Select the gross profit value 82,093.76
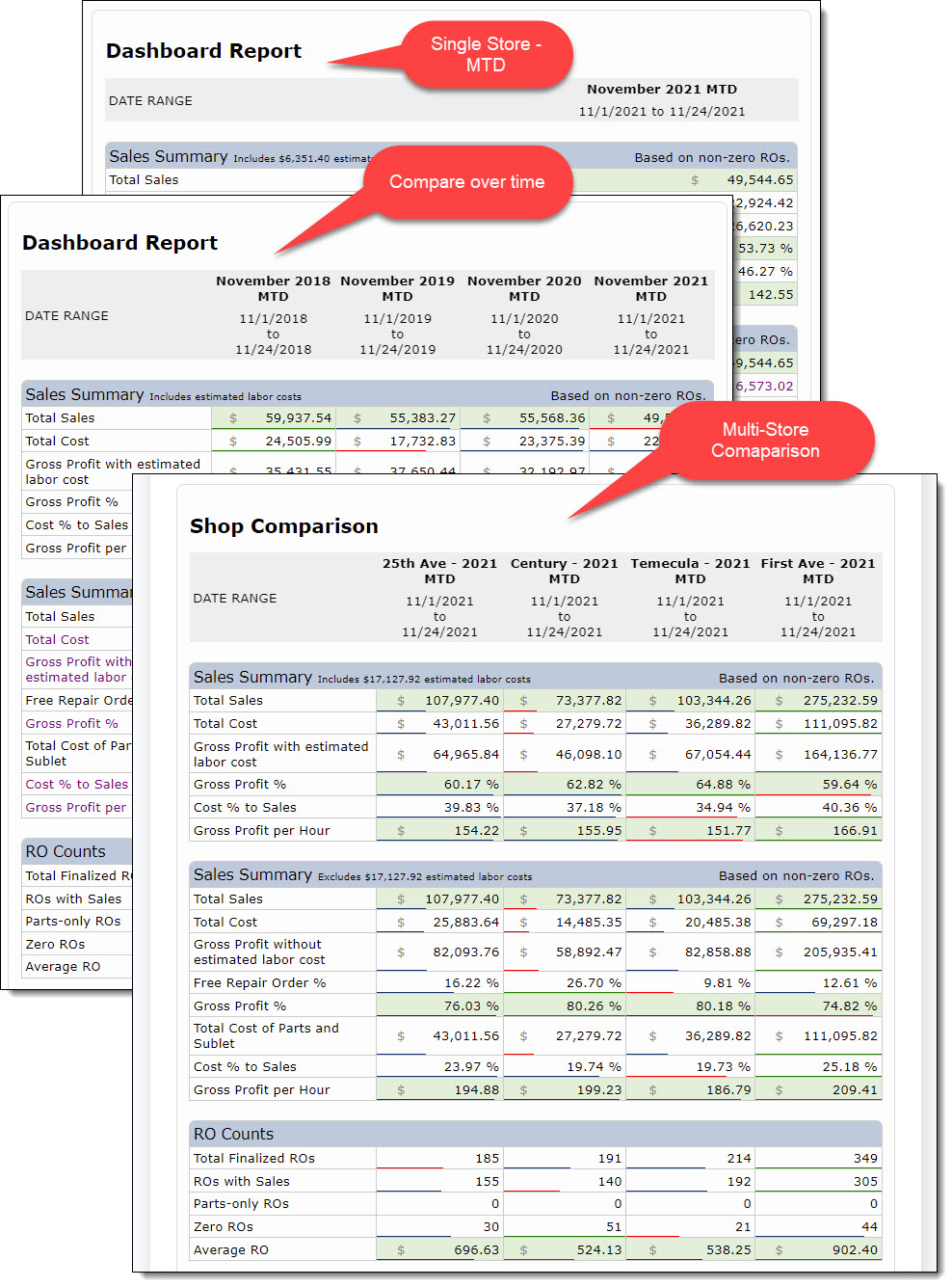Screen dimensions: 952x1287 point(466,952)
